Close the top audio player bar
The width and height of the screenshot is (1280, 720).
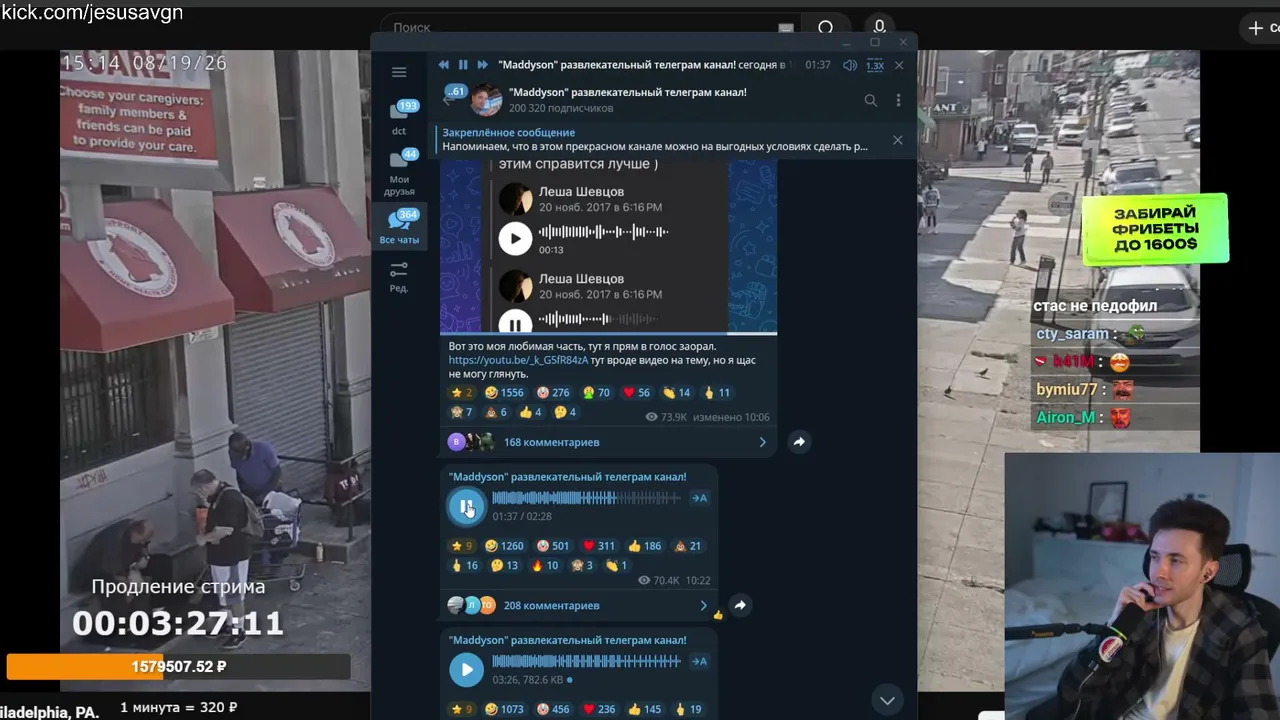click(x=898, y=65)
